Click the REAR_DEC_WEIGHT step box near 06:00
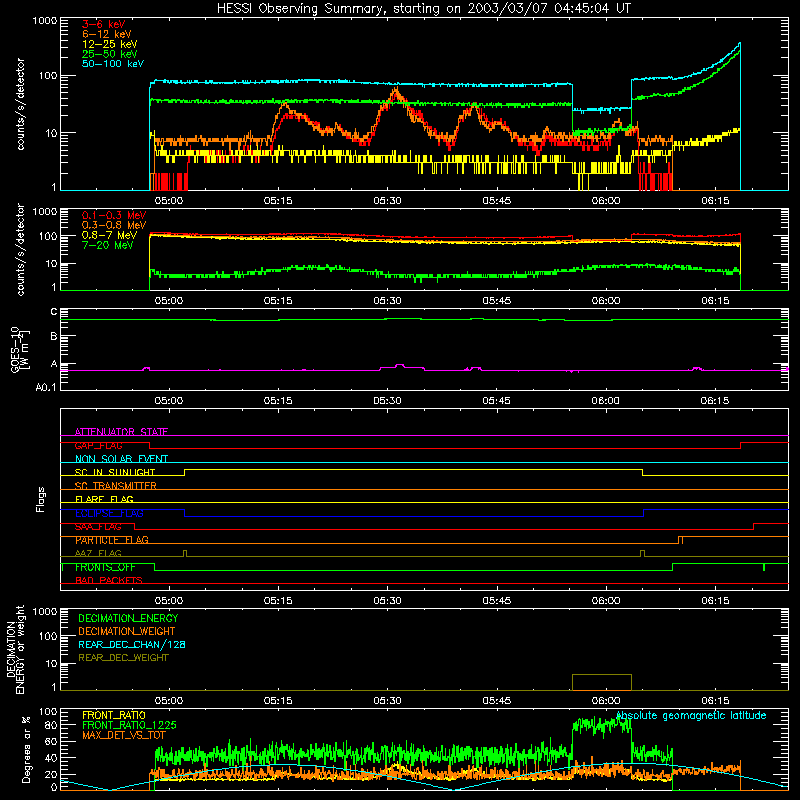This screenshot has width=800, height=800. point(602,682)
